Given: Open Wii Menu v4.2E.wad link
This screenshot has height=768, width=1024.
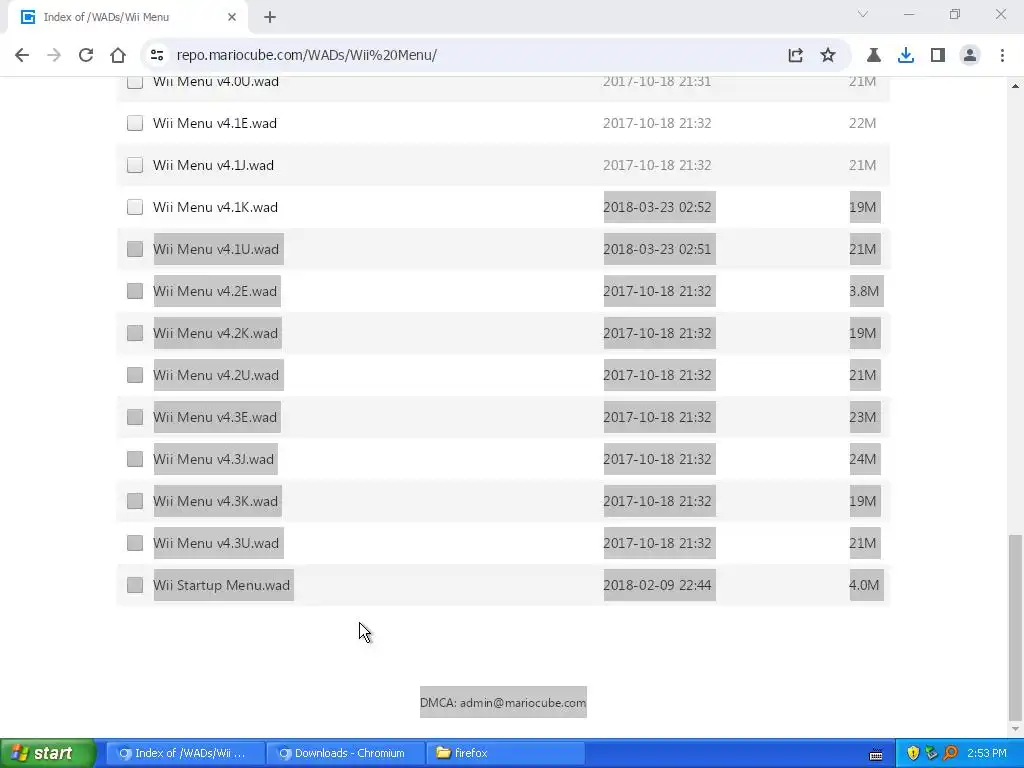Looking at the screenshot, I should tap(217, 291).
